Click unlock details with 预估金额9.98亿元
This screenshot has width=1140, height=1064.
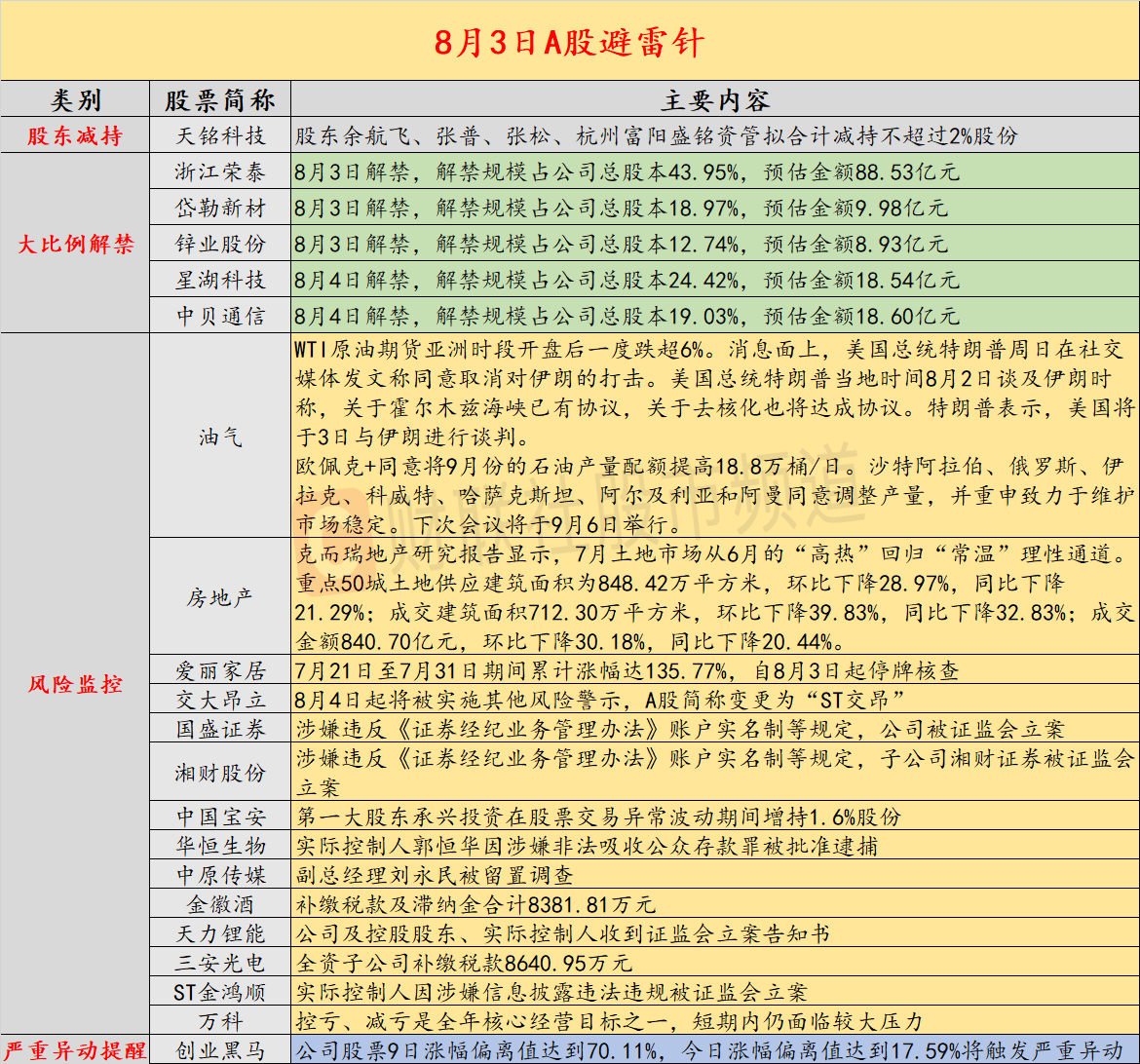click(622, 208)
